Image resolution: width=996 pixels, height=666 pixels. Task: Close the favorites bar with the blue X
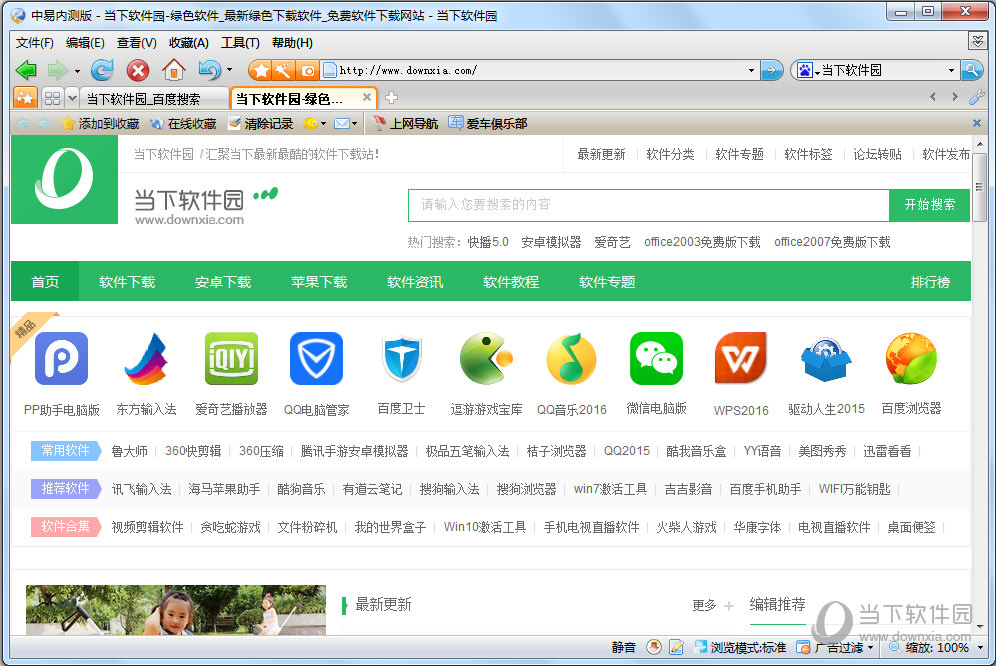[x=977, y=123]
